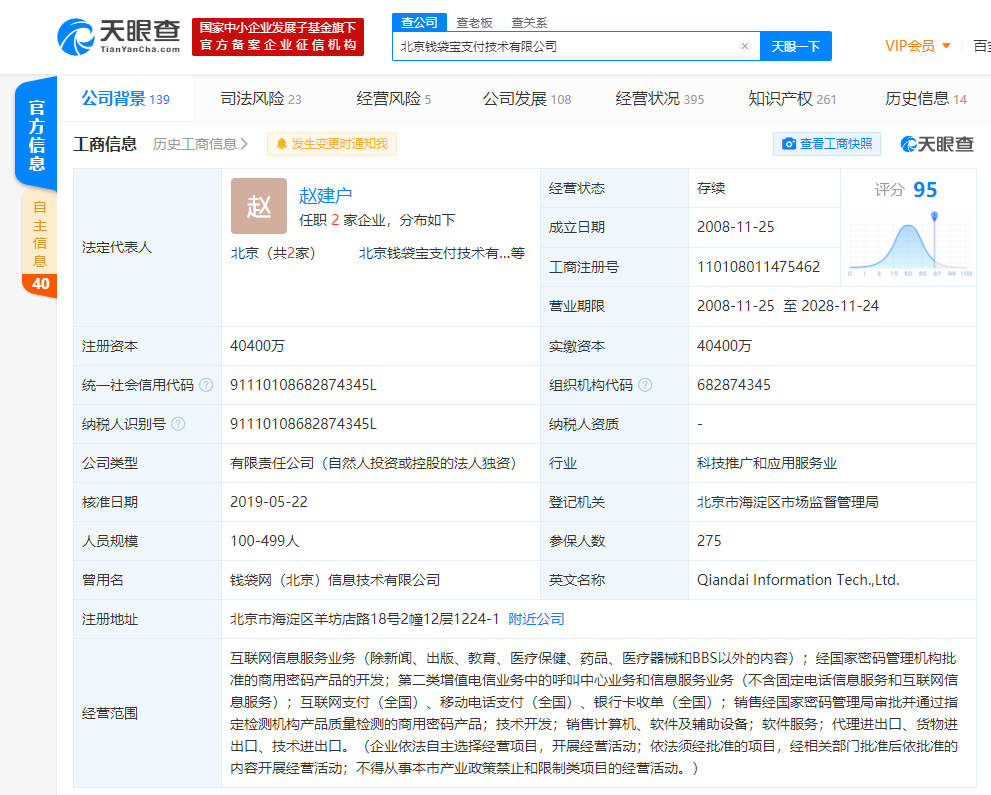991x795 pixels.
Task: Click the 组织机构代码 value 682874345
Action: pos(734,385)
